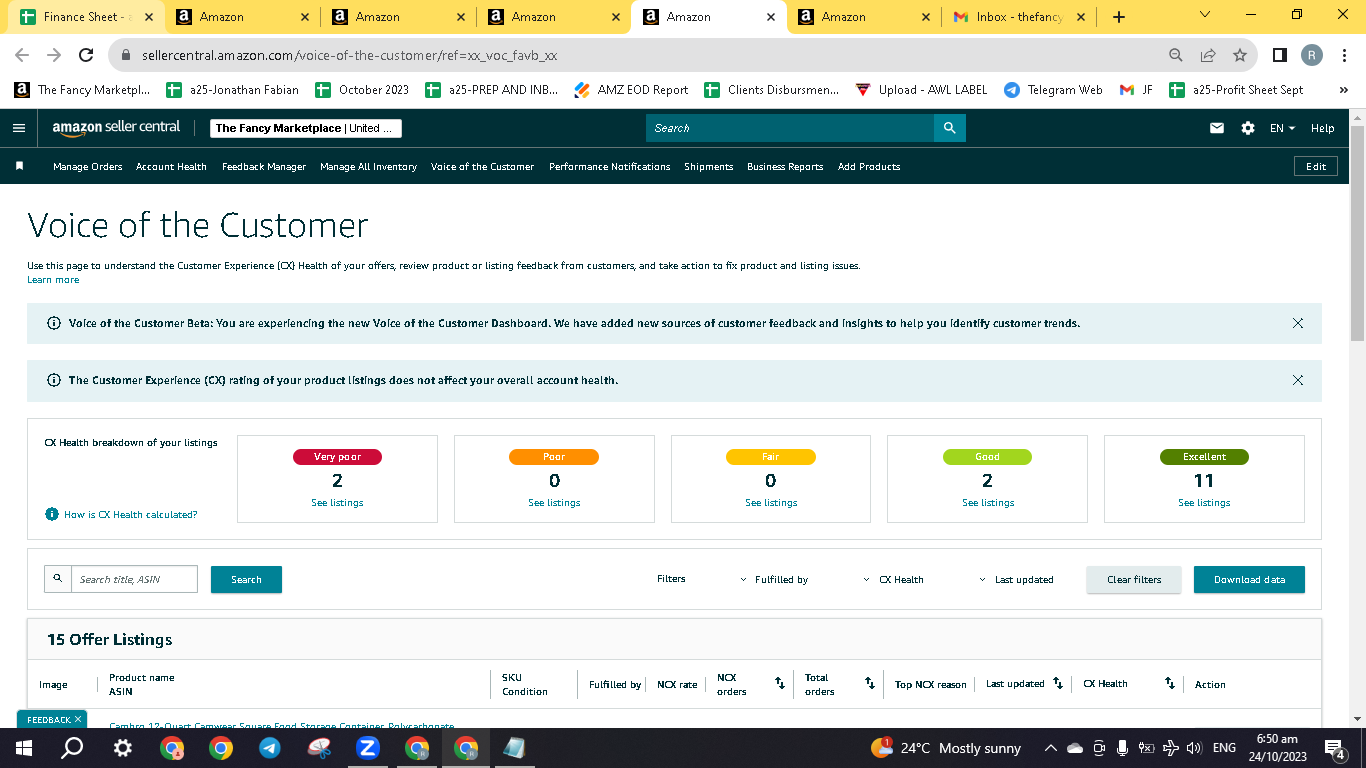Click the Download data button
The height and width of the screenshot is (768, 1366).
pyautogui.click(x=1249, y=580)
